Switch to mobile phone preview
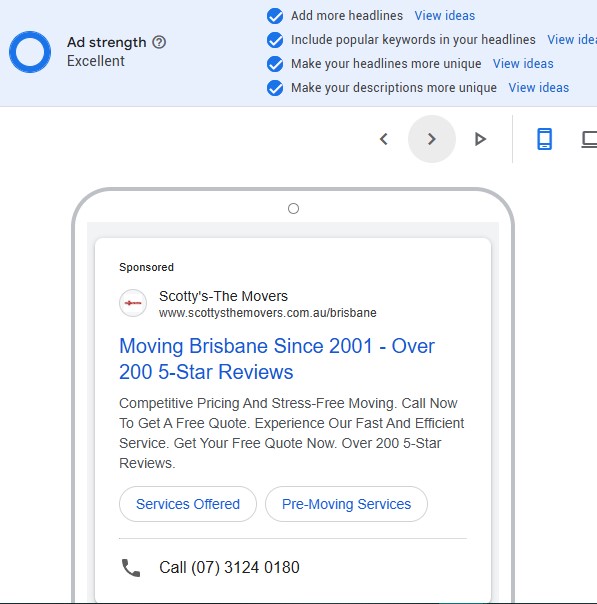 (545, 139)
